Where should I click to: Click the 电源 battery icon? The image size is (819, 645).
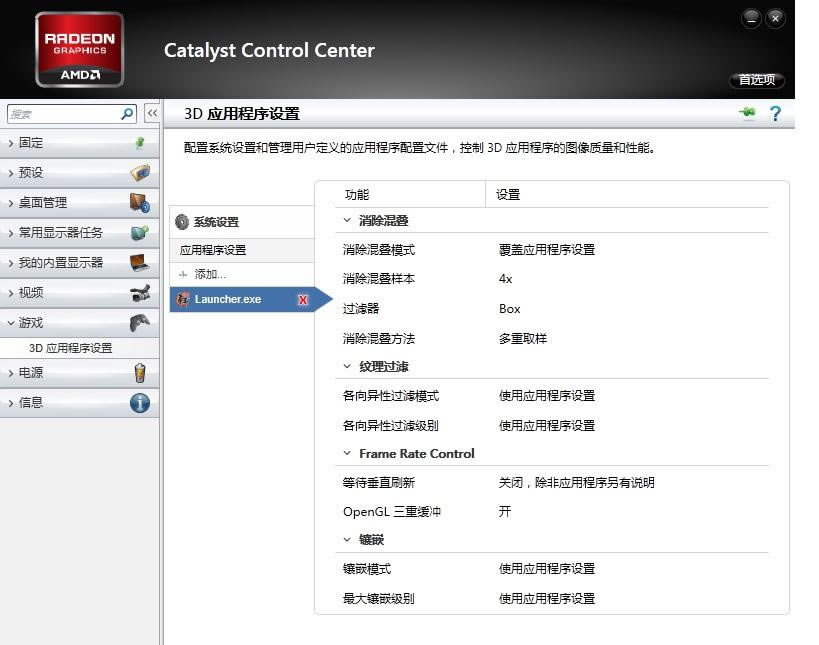click(140, 373)
